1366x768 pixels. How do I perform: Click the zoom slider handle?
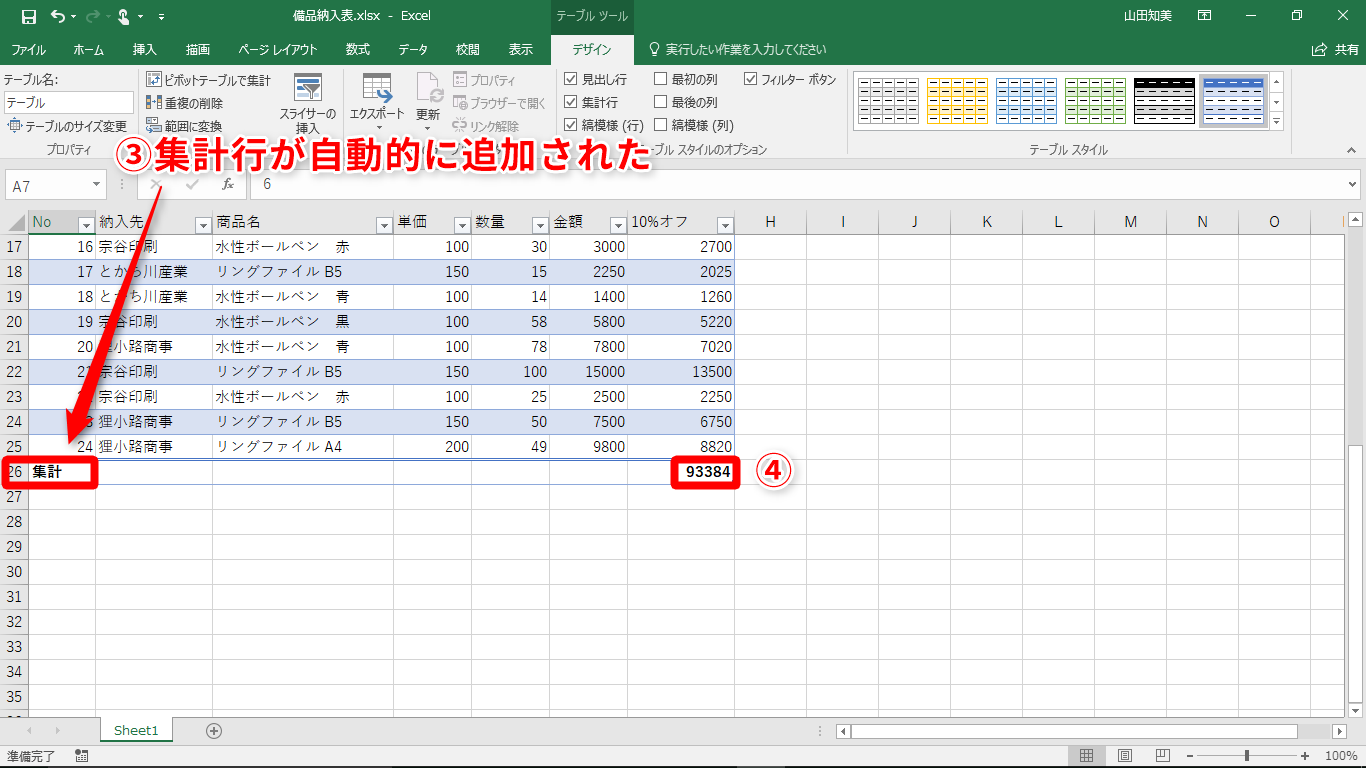pos(1247,756)
